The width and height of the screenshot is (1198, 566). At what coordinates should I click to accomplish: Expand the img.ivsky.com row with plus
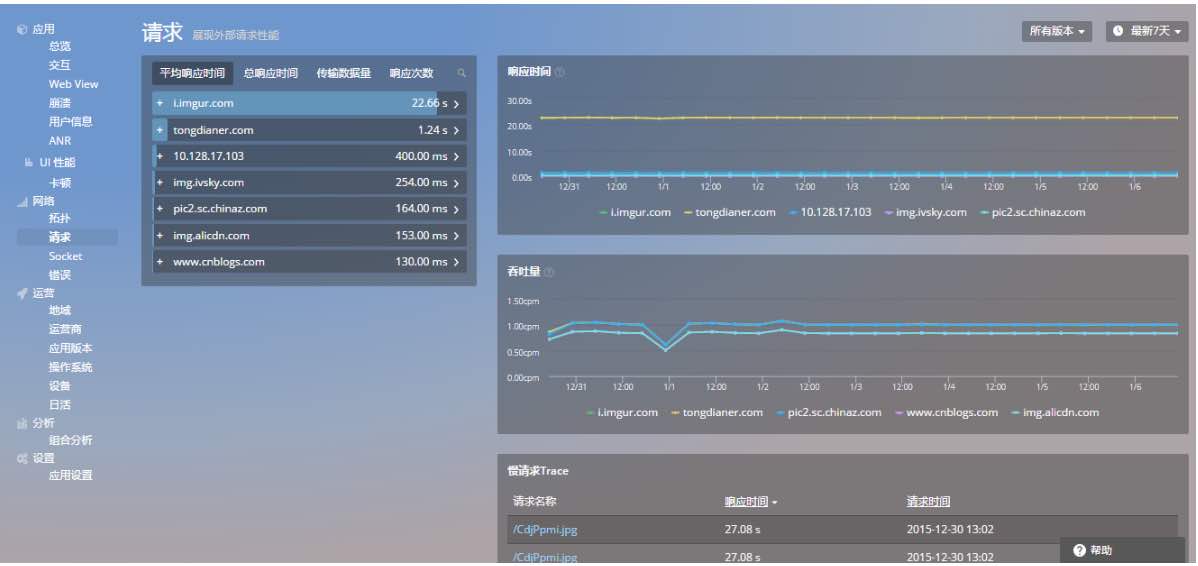160,183
